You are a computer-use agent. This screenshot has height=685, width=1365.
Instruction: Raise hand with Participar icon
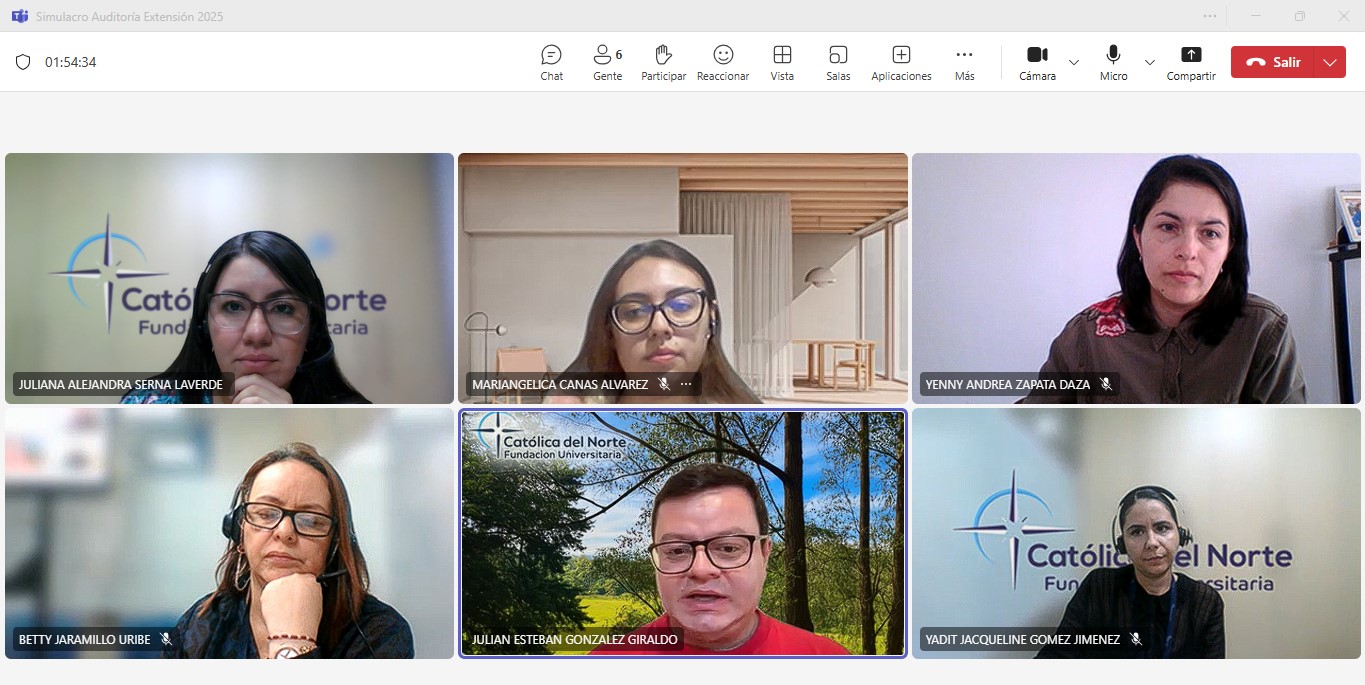coord(663,62)
